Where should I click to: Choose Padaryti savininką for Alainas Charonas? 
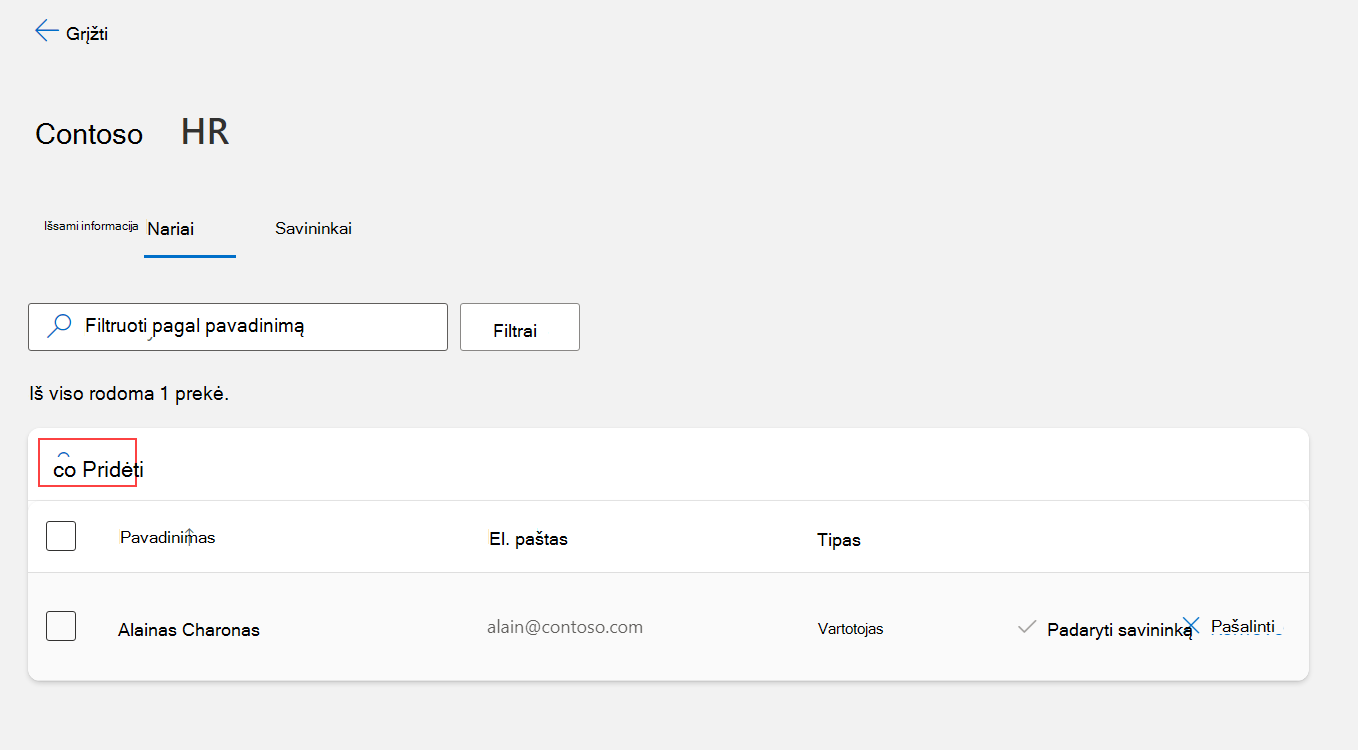click(1119, 630)
